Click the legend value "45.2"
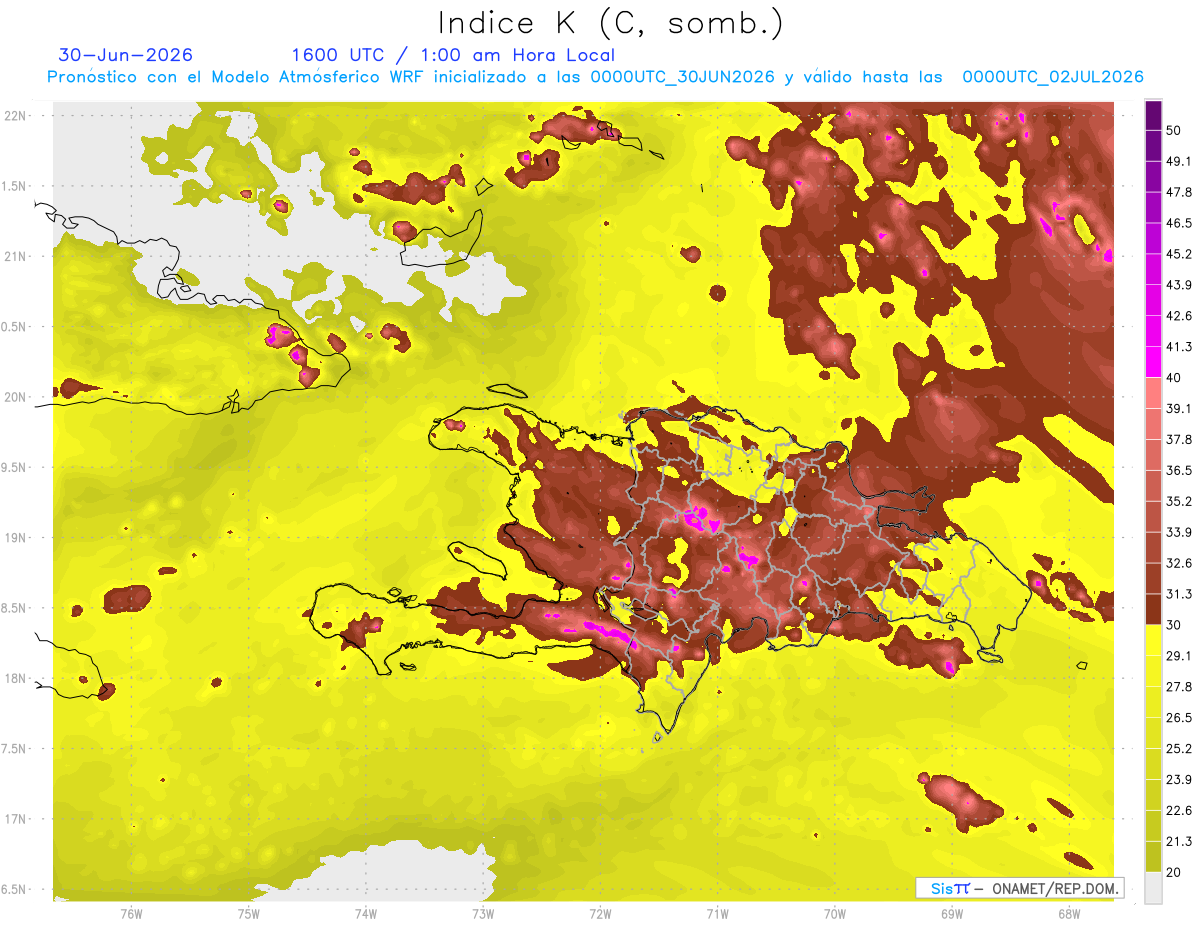The height and width of the screenshot is (927, 1200). click(1178, 254)
